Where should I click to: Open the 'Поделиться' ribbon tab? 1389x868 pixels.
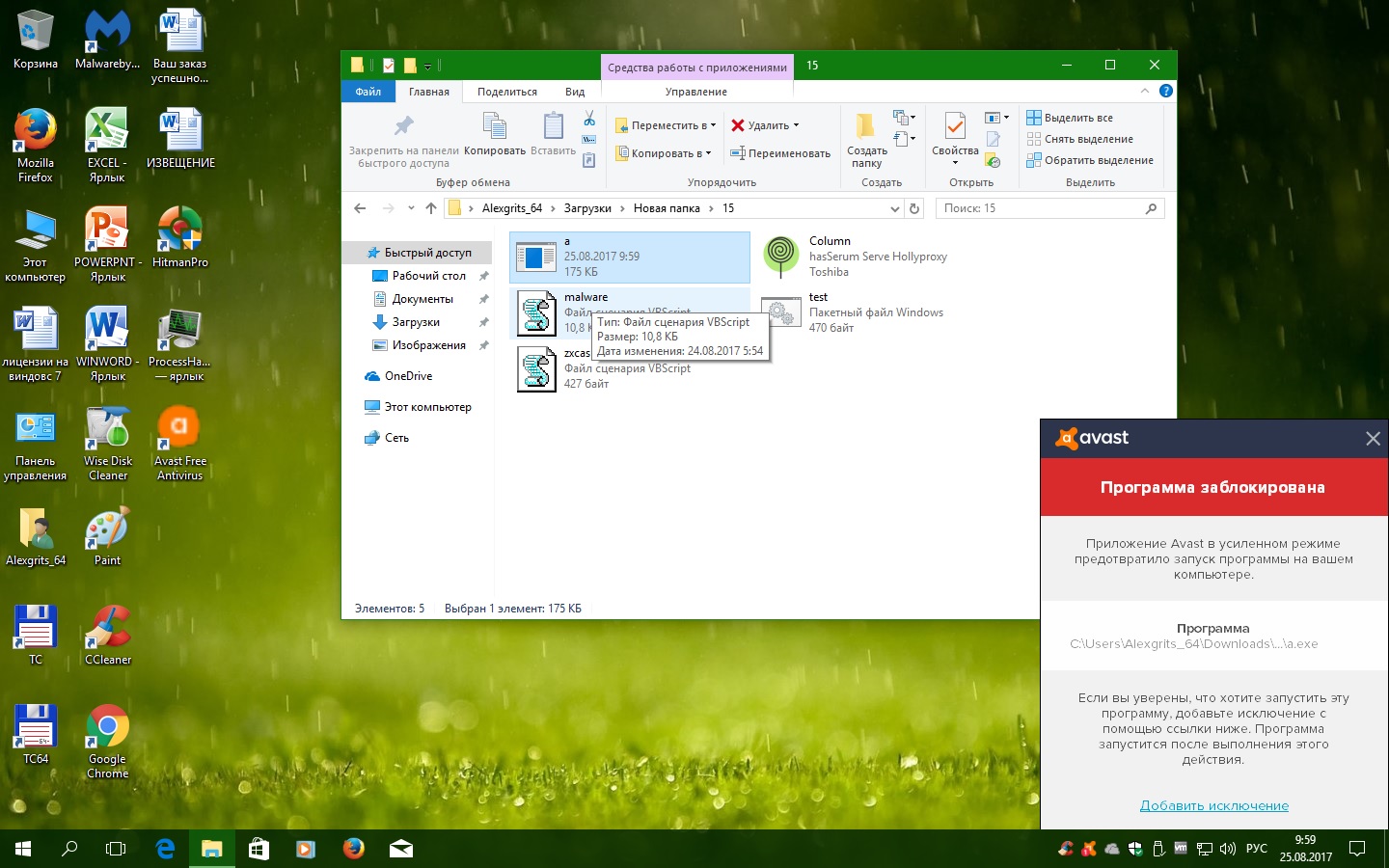coord(507,92)
